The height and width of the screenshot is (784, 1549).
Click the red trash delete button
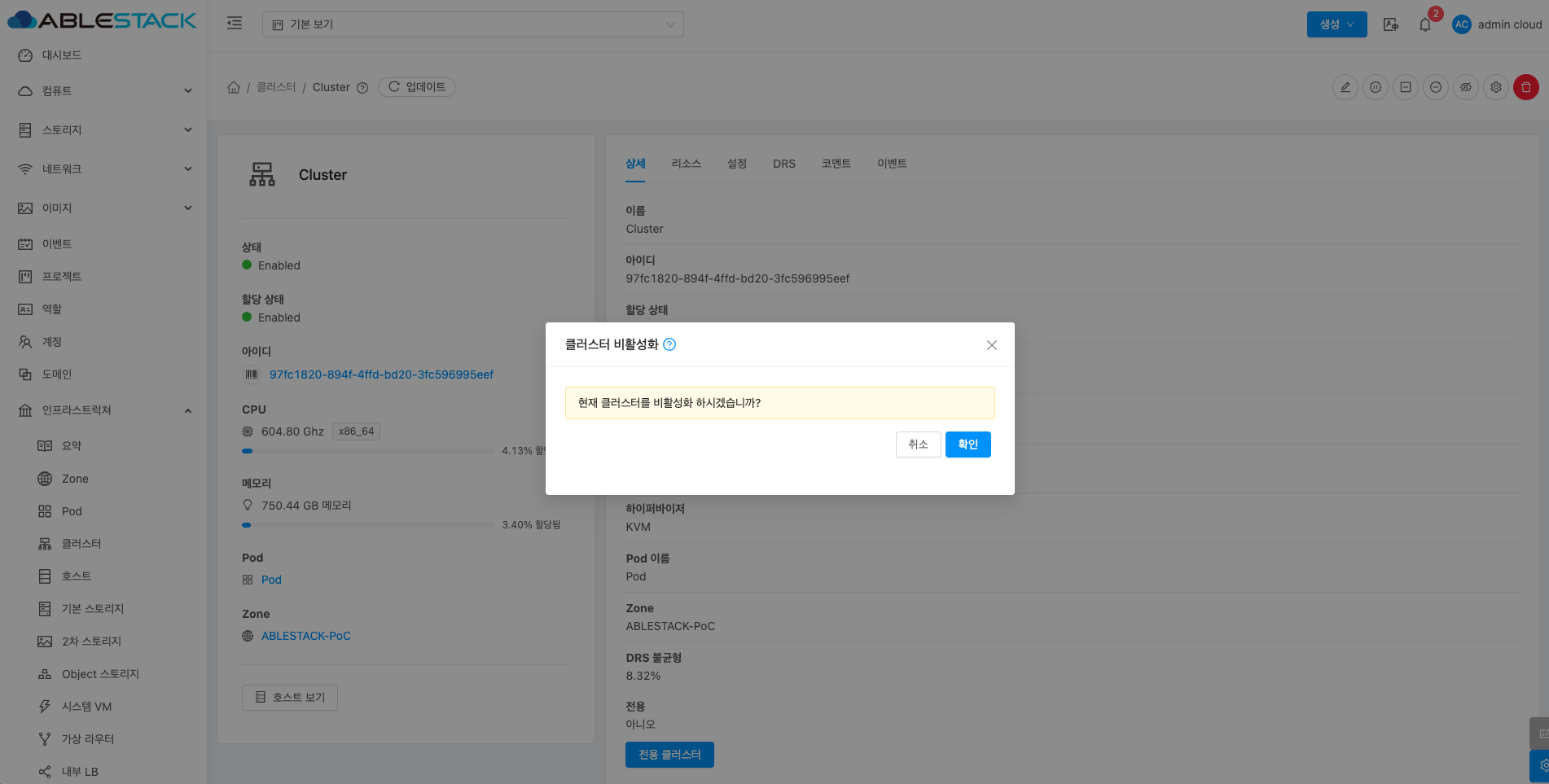click(1525, 87)
